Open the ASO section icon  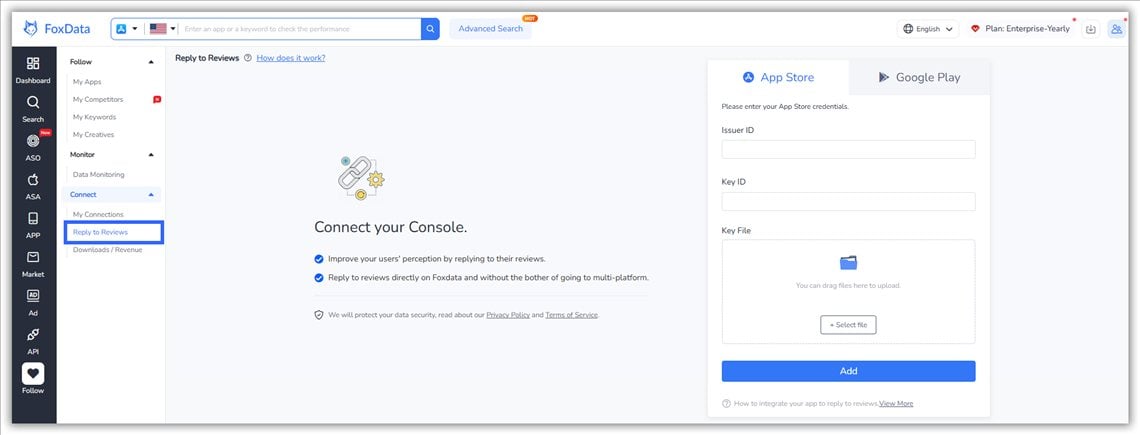point(33,141)
